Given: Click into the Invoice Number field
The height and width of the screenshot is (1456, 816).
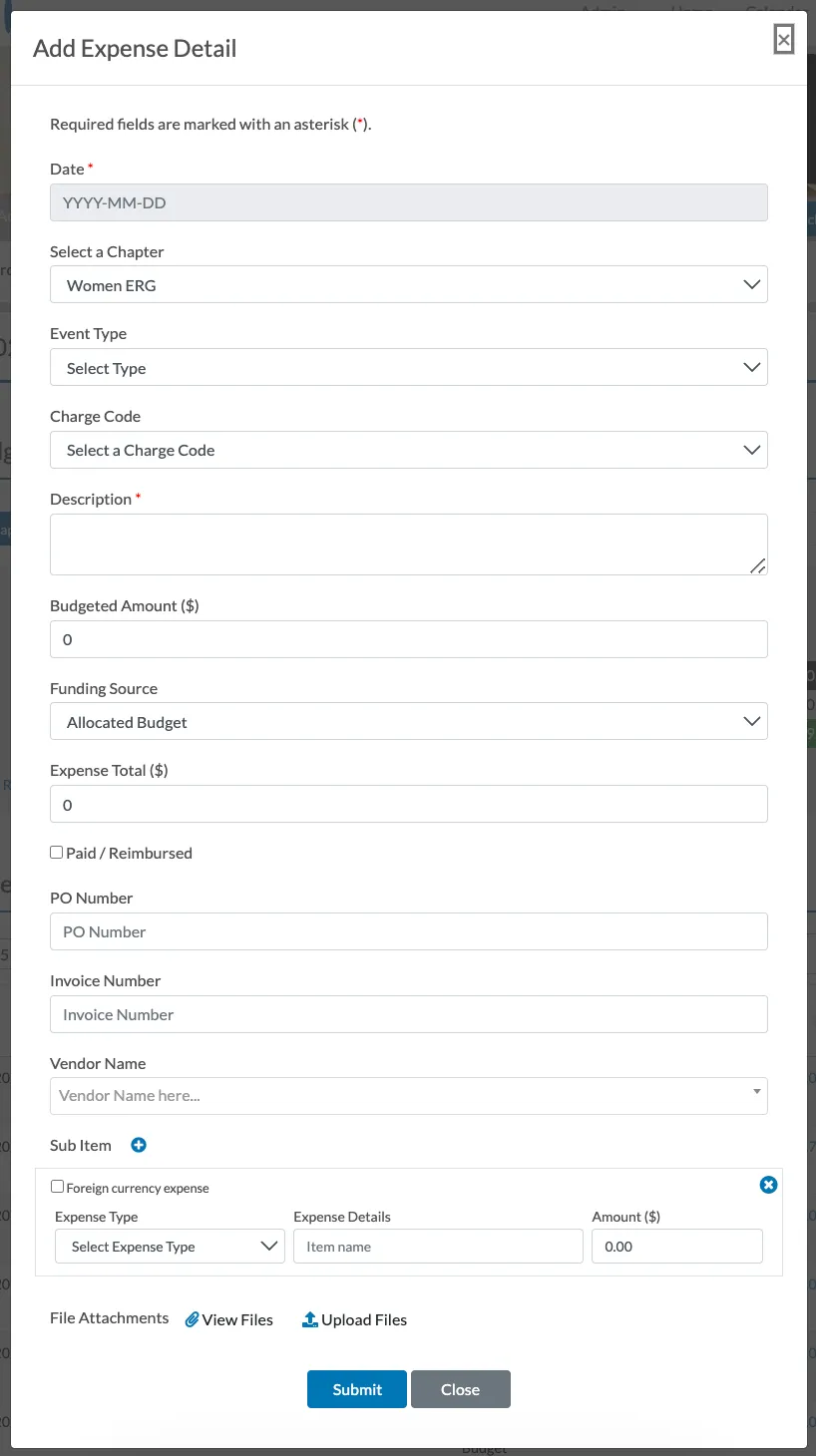Looking at the screenshot, I should click(409, 1014).
